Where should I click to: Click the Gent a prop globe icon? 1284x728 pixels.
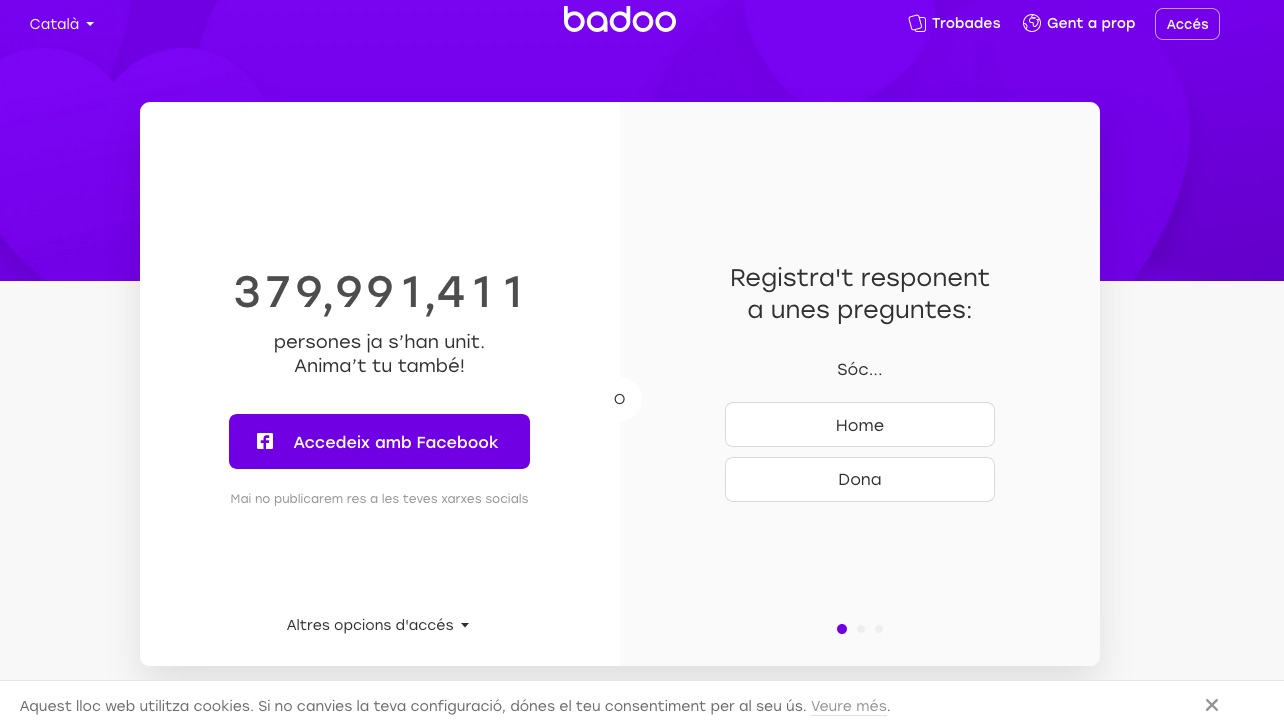click(x=1032, y=23)
